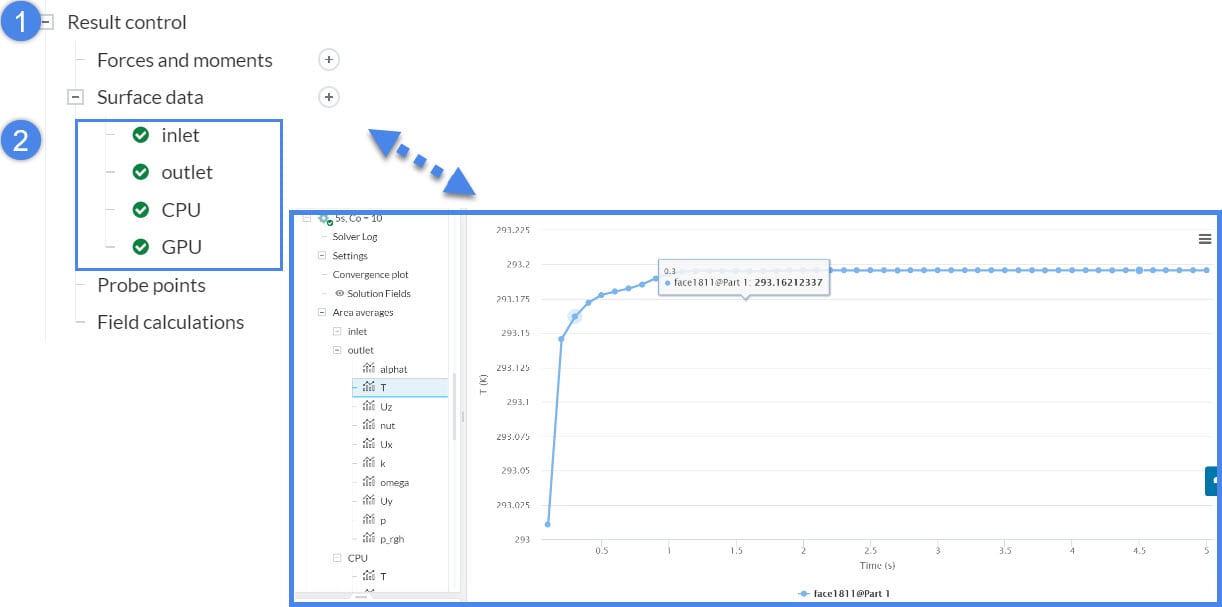Add new Surface data with plus icon

click(329, 97)
